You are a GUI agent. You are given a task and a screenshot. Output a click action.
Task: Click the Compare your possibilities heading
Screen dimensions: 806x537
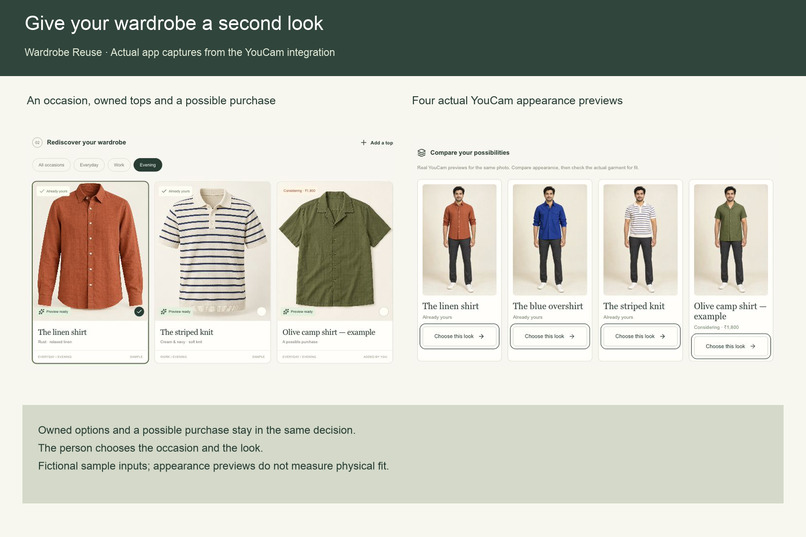click(470, 153)
